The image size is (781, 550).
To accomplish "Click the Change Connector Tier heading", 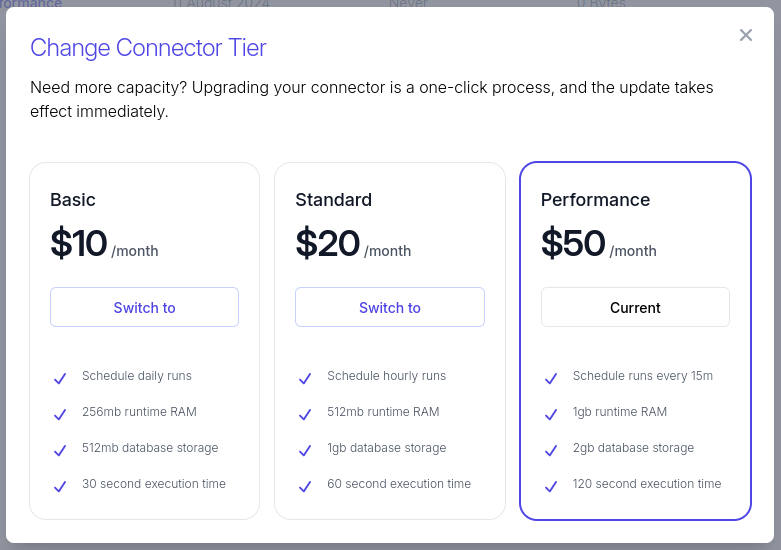I will pos(148,47).
